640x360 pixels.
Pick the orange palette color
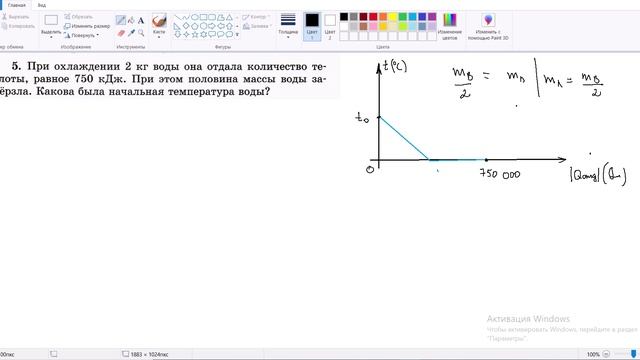click(383, 17)
